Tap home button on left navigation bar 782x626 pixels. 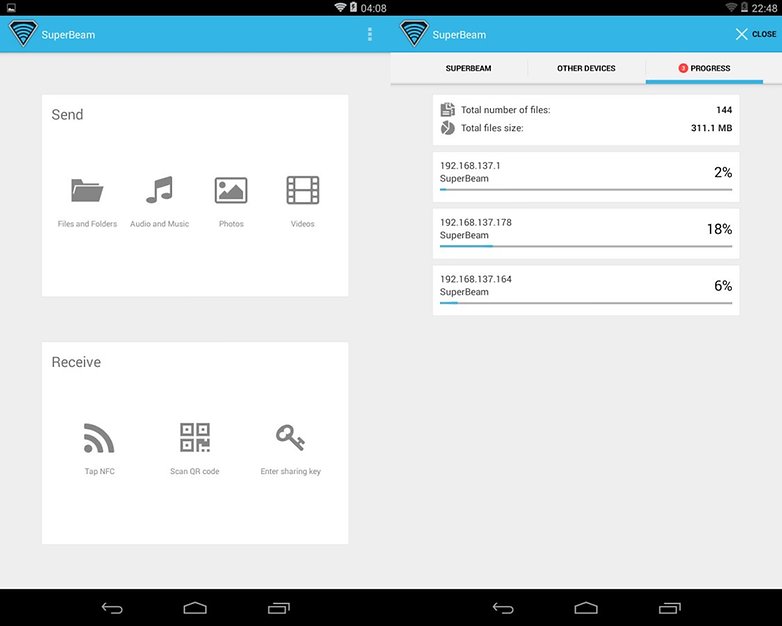click(195, 608)
